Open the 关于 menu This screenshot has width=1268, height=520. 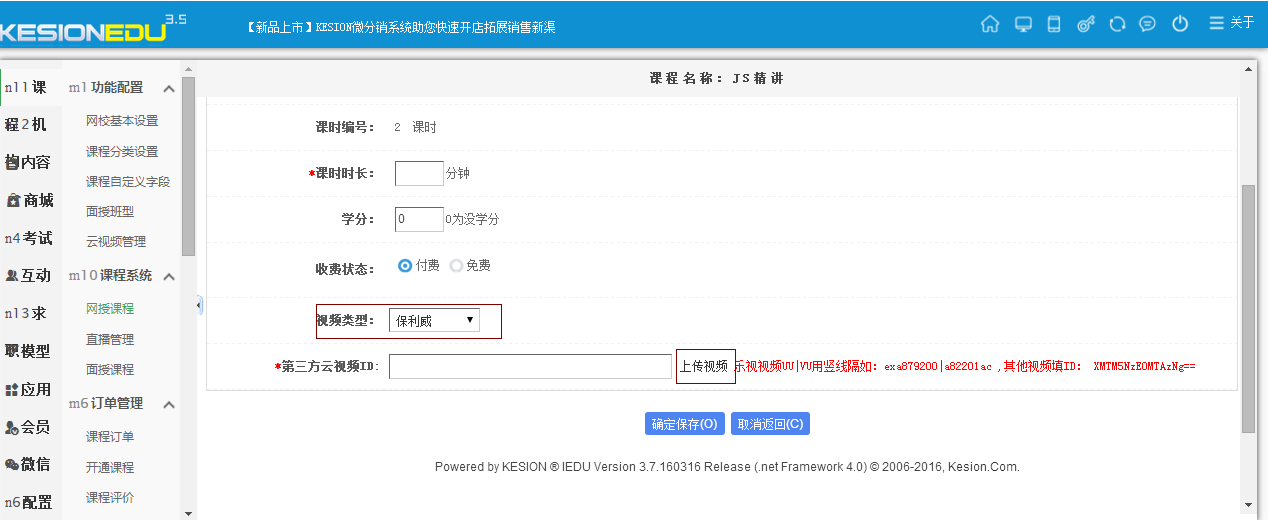(1232, 23)
